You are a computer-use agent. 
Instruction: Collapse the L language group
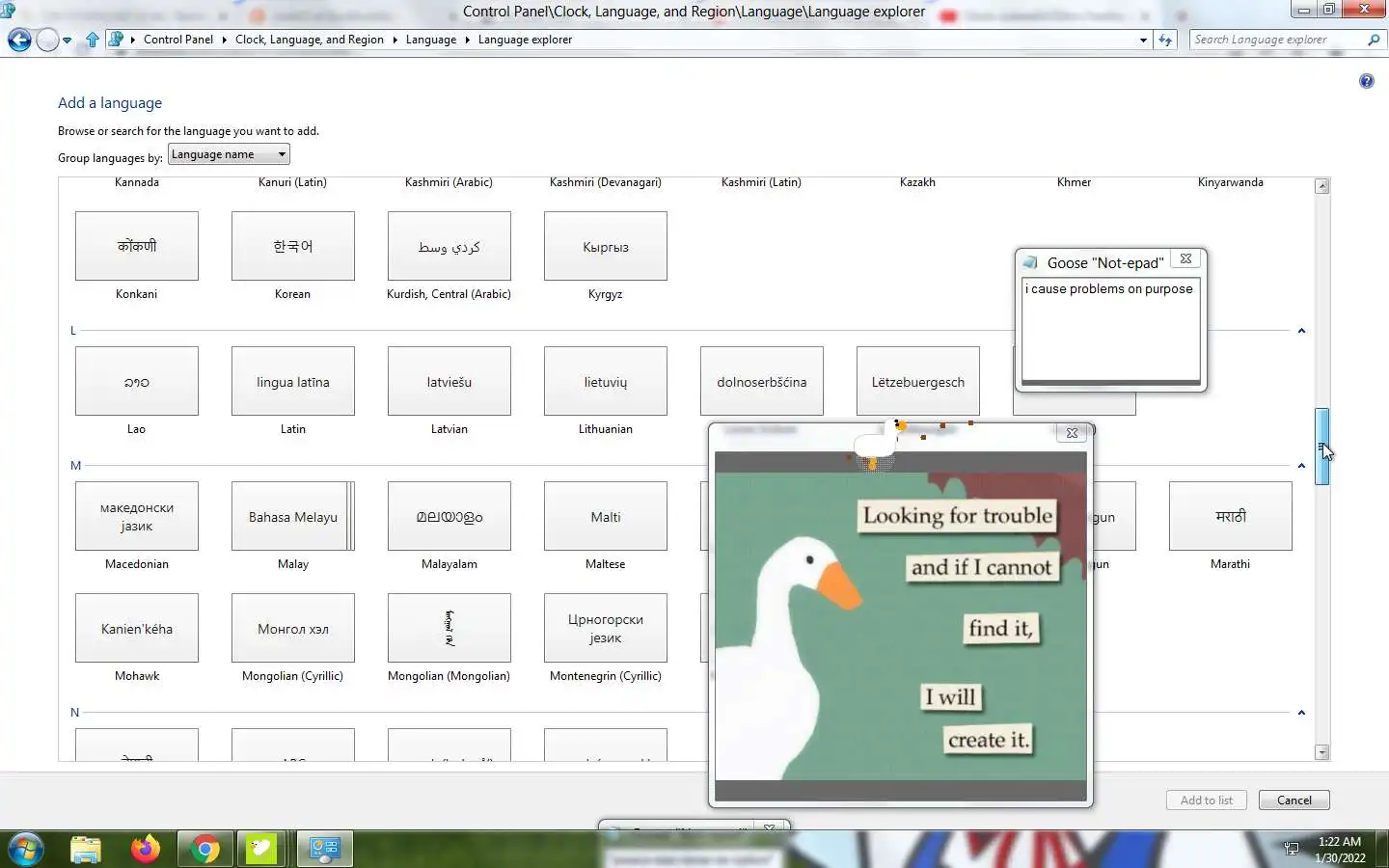(1301, 331)
